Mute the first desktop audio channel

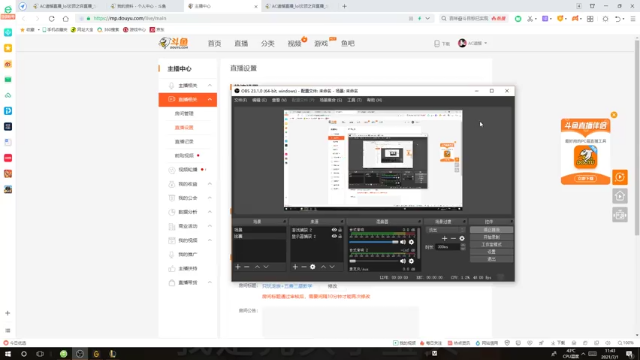pyautogui.click(x=403, y=242)
